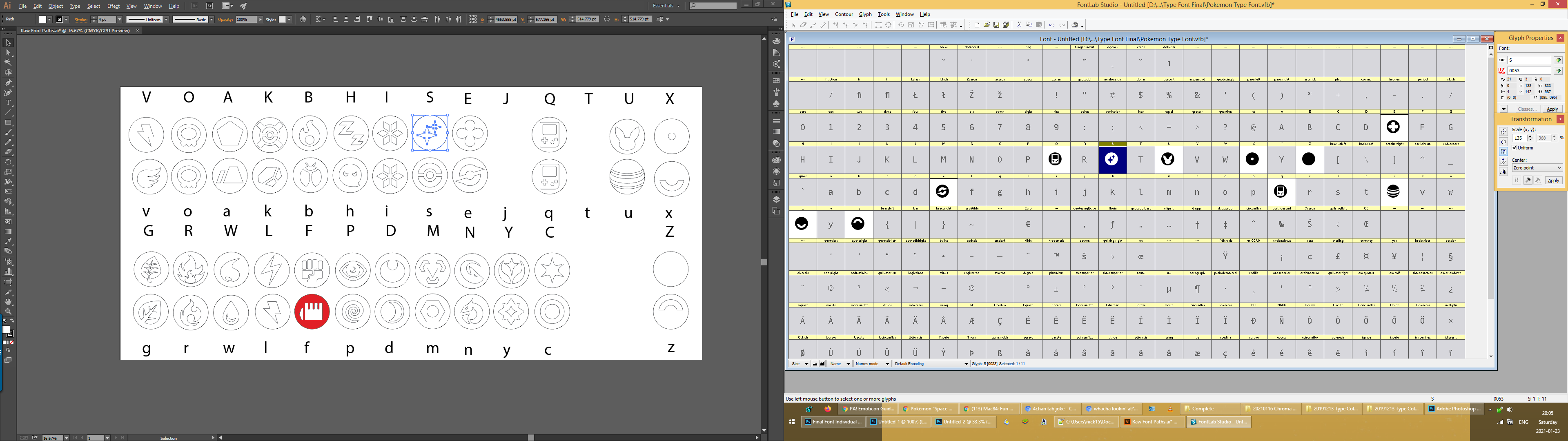Select the Type tool in Illustrator

(x=9, y=102)
